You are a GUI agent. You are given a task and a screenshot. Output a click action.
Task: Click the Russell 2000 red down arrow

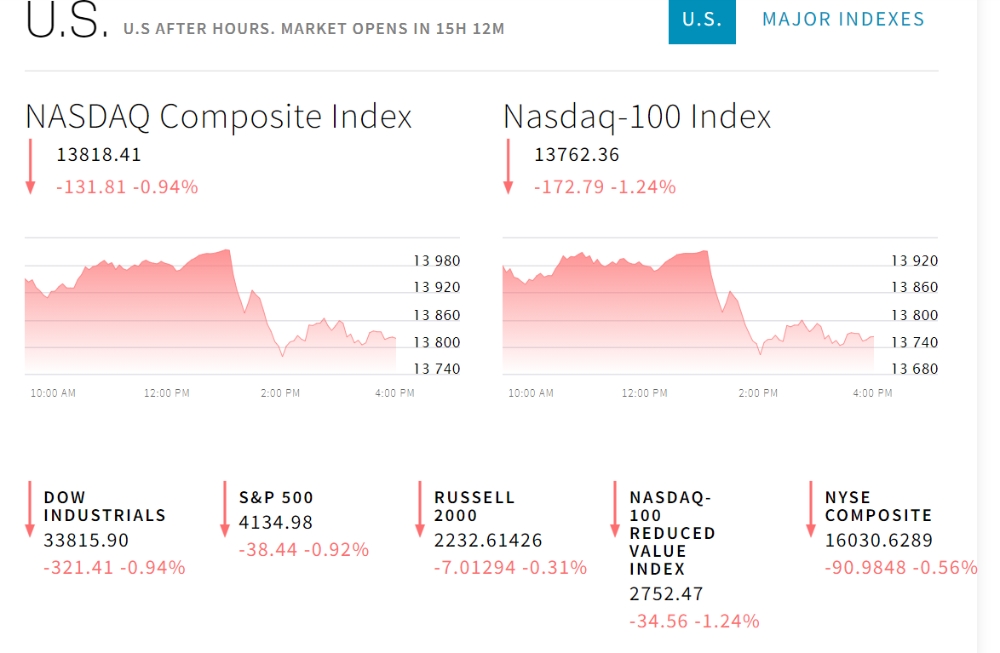tap(420, 509)
